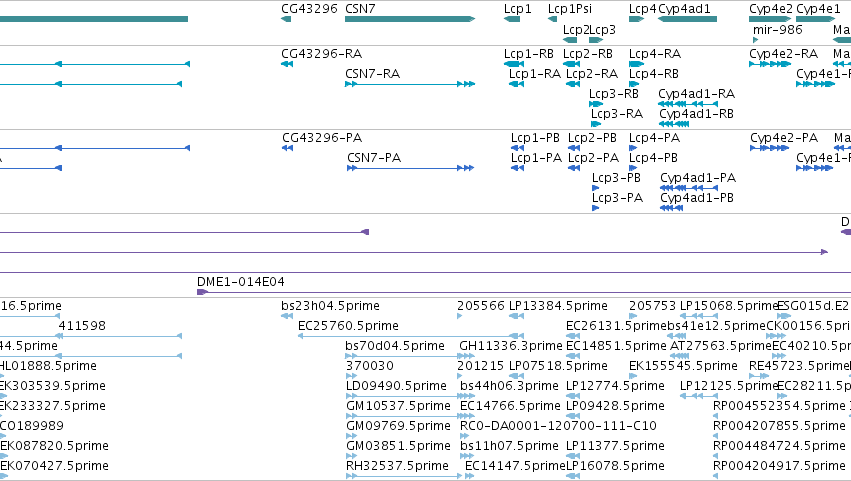851x481 pixels.
Task: Select EST bs11h07.5prime
Action: pos(509,446)
